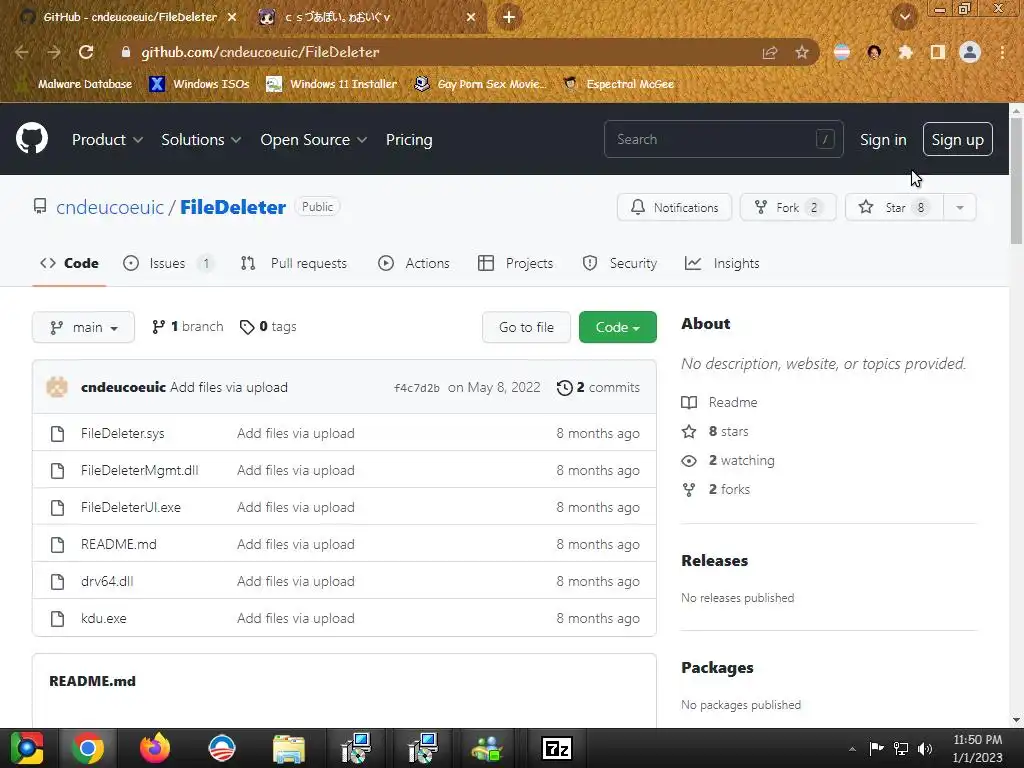Fork the FileDeleter repository
Viewport: 1024px width, 768px height.
click(x=788, y=208)
